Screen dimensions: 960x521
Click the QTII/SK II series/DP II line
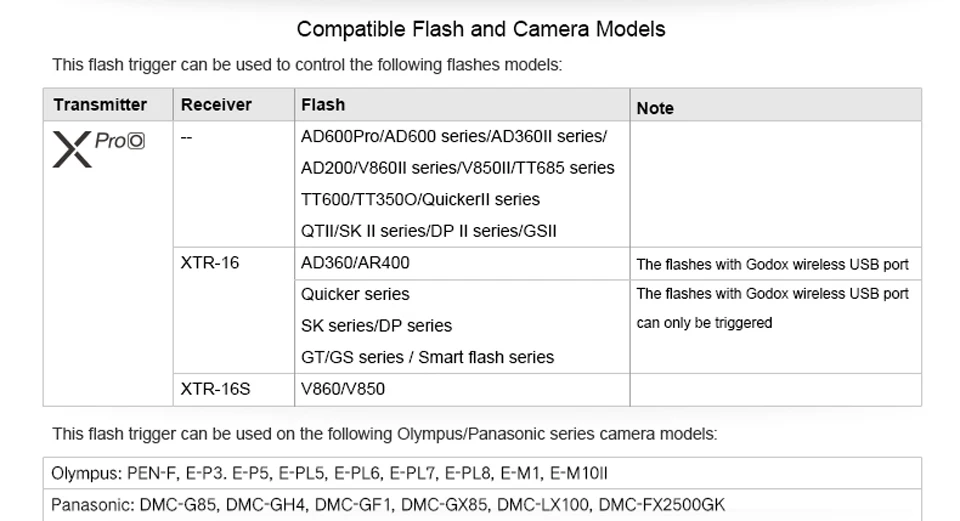click(x=429, y=231)
